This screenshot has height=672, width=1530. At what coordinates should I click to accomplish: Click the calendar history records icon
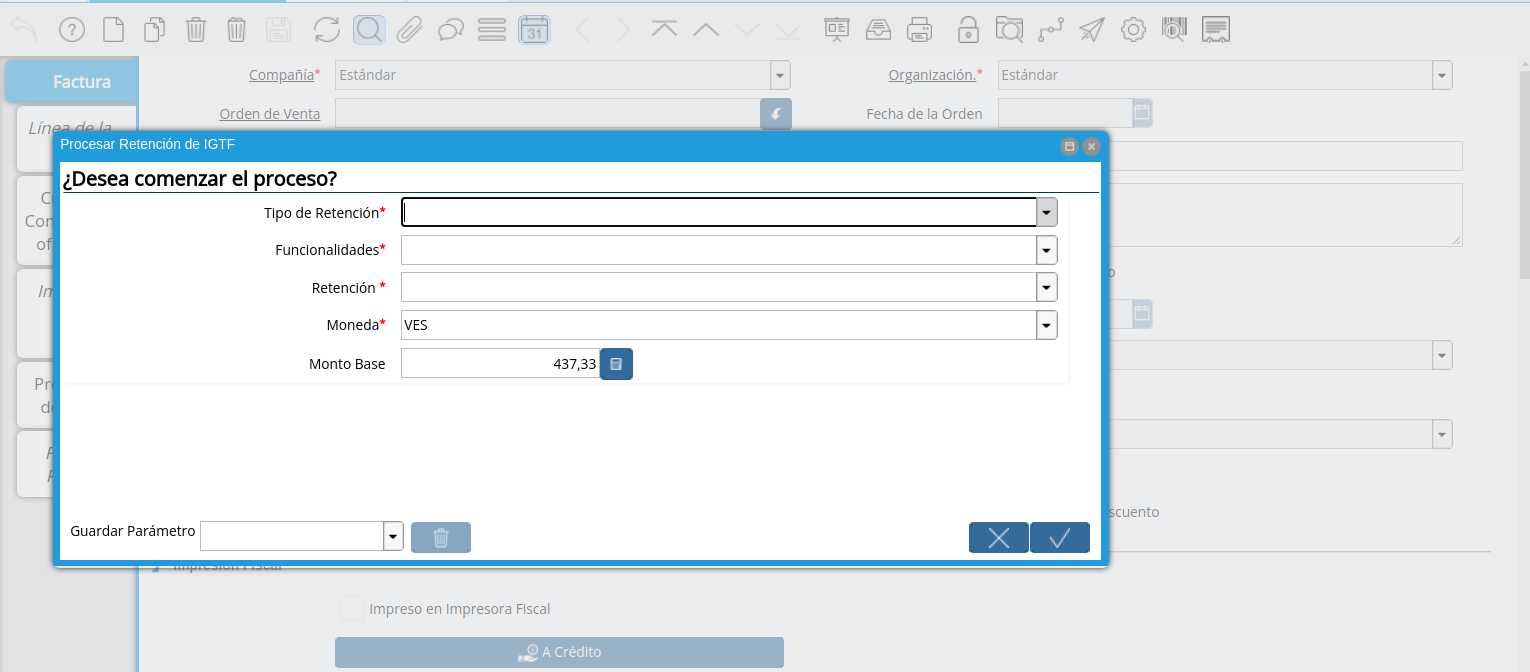pyautogui.click(x=534, y=30)
